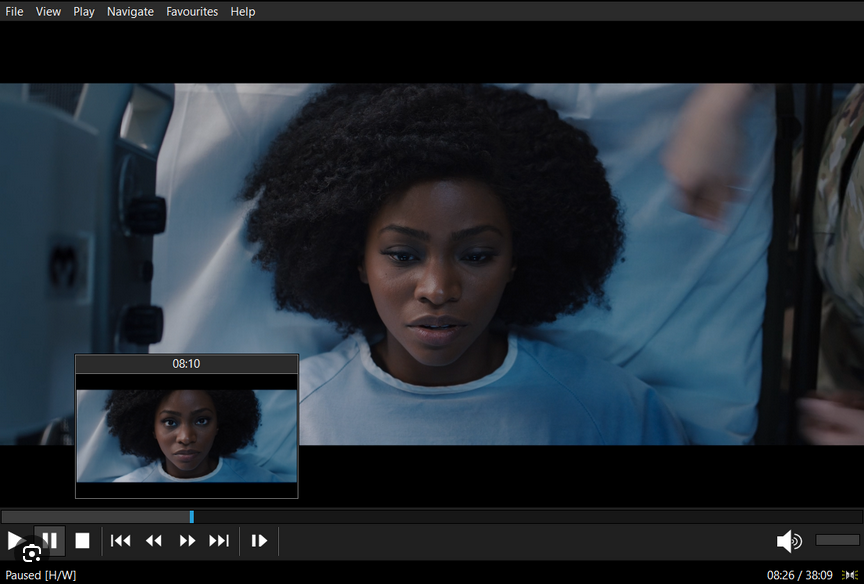This screenshot has height=584, width=864.
Task: Click the decrease speed rewind icon
Action: (x=153, y=541)
